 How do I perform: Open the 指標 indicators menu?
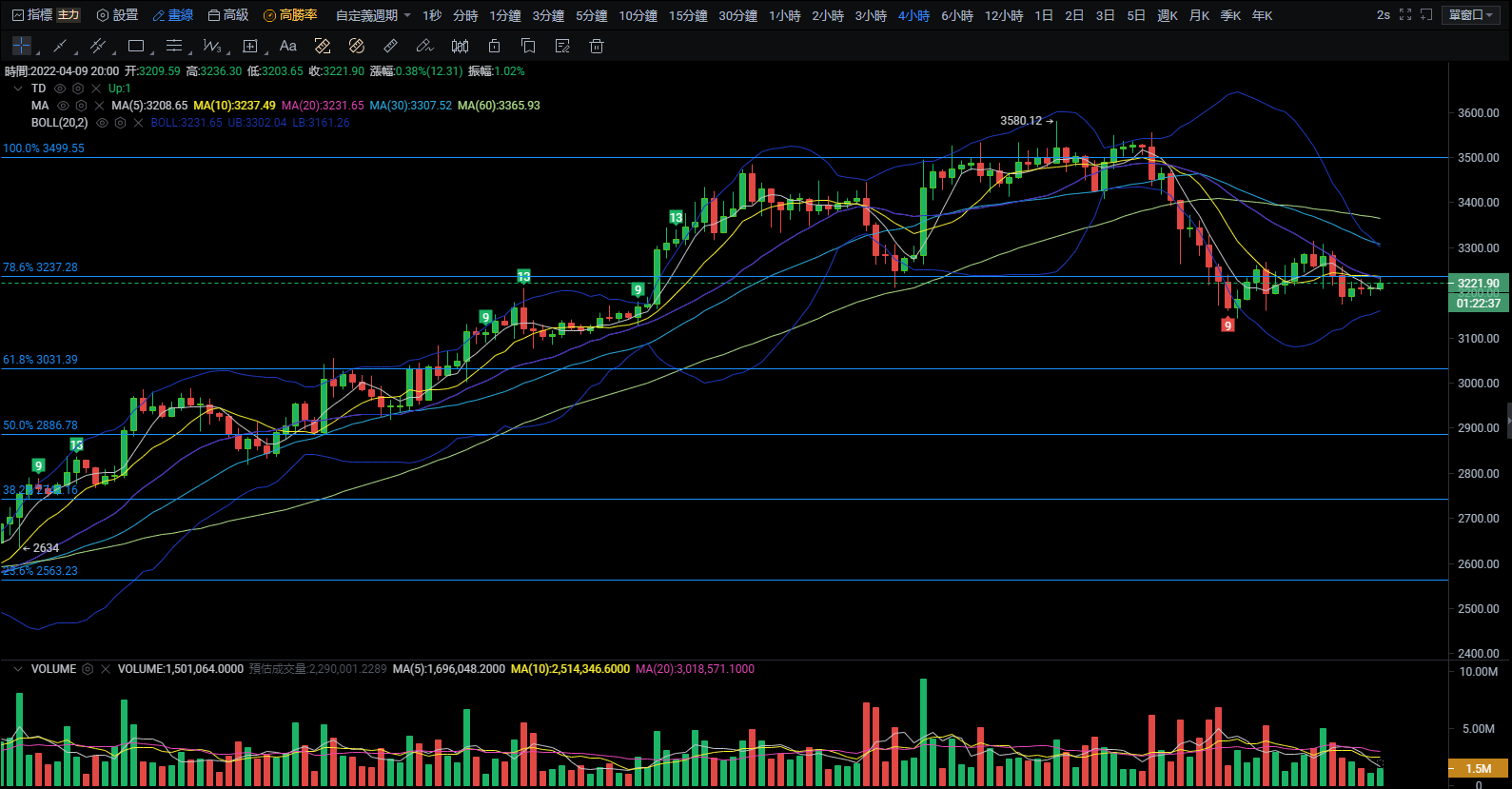coord(32,15)
